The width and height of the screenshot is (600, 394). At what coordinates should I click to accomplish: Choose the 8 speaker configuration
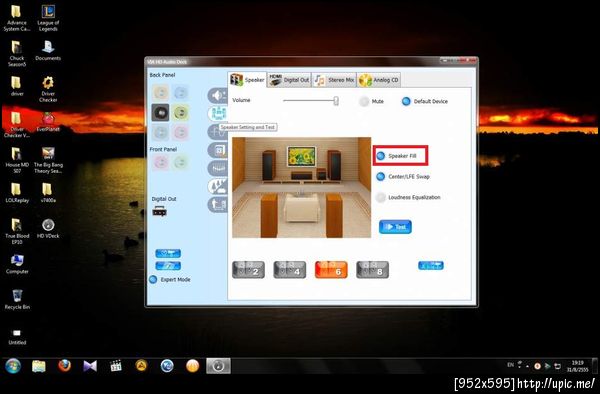coord(372,270)
